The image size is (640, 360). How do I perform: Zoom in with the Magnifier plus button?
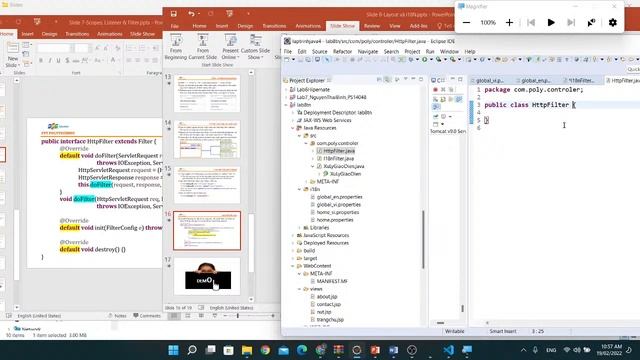click(509, 23)
